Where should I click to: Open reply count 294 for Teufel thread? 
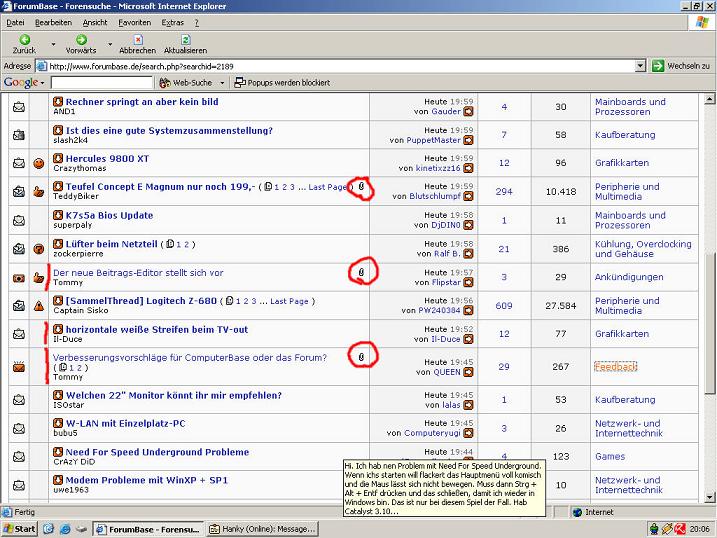[x=504, y=192]
